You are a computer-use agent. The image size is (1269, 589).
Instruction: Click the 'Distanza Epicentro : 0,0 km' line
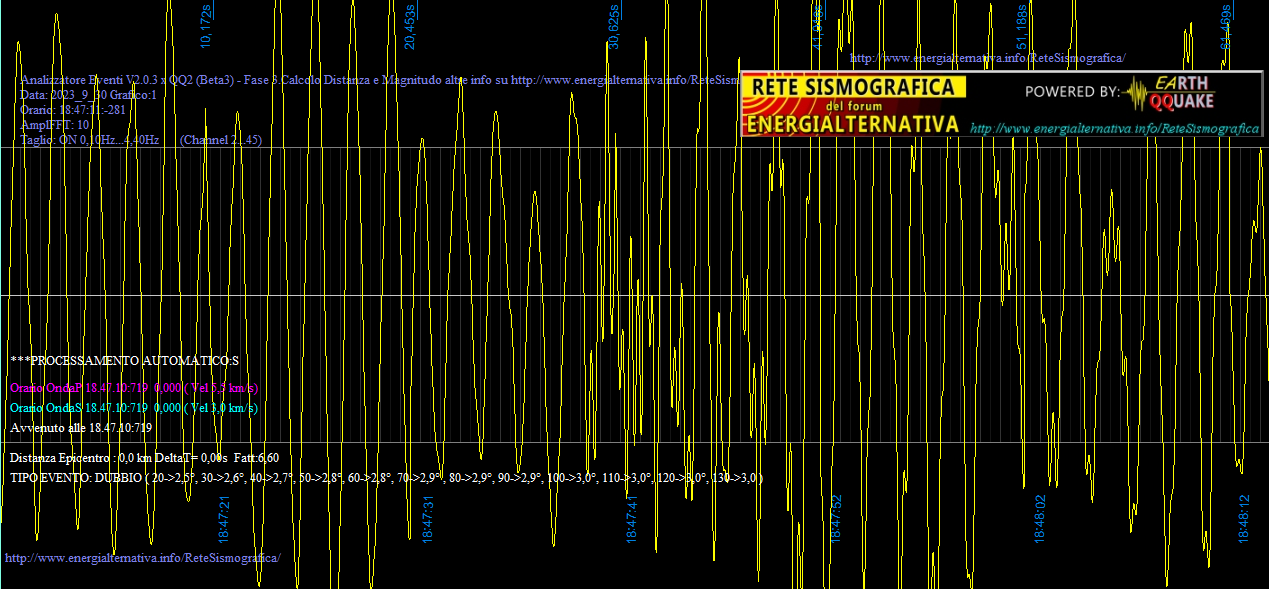pyautogui.click(x=144, y=458)
